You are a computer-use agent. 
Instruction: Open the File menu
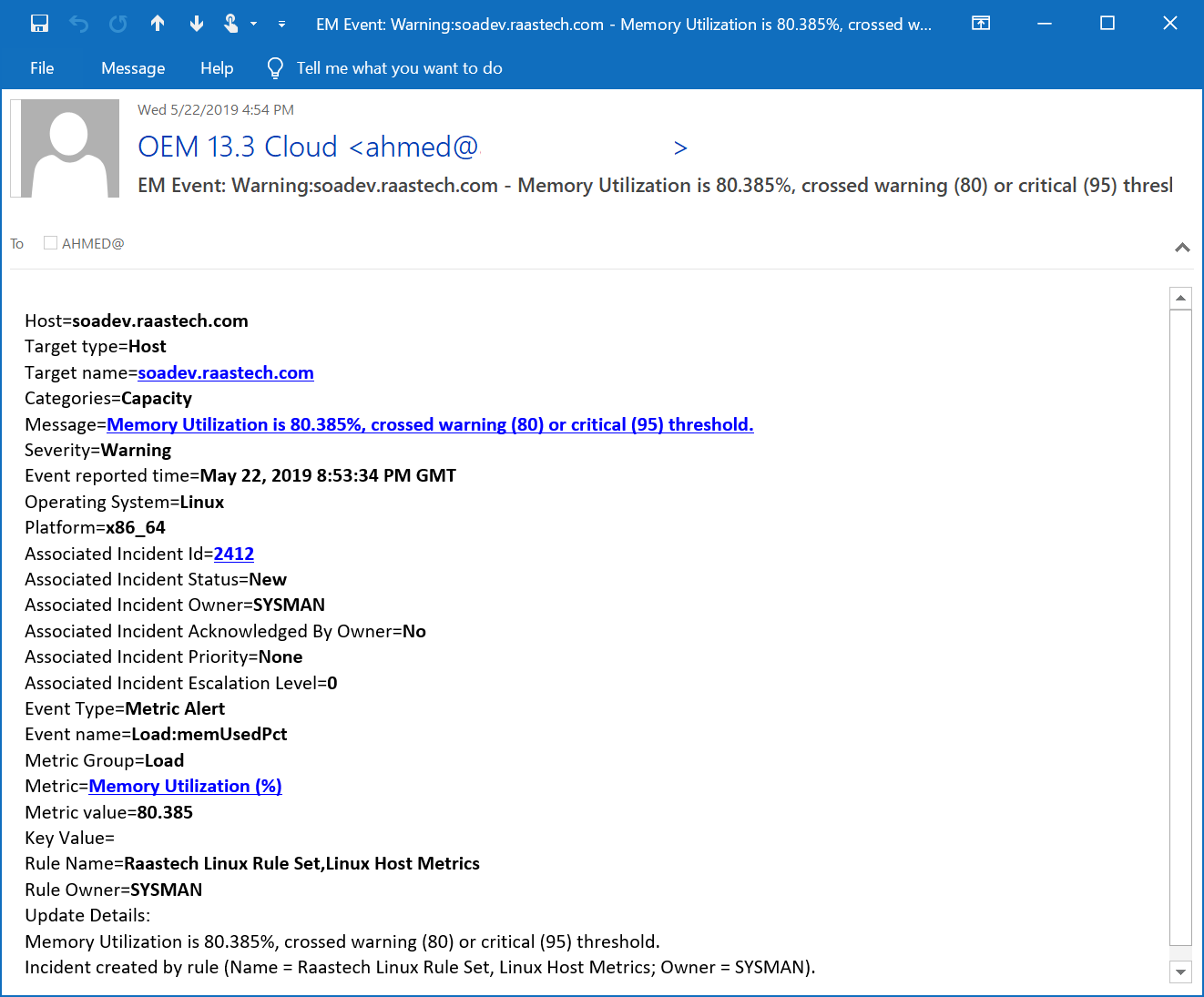42,68
